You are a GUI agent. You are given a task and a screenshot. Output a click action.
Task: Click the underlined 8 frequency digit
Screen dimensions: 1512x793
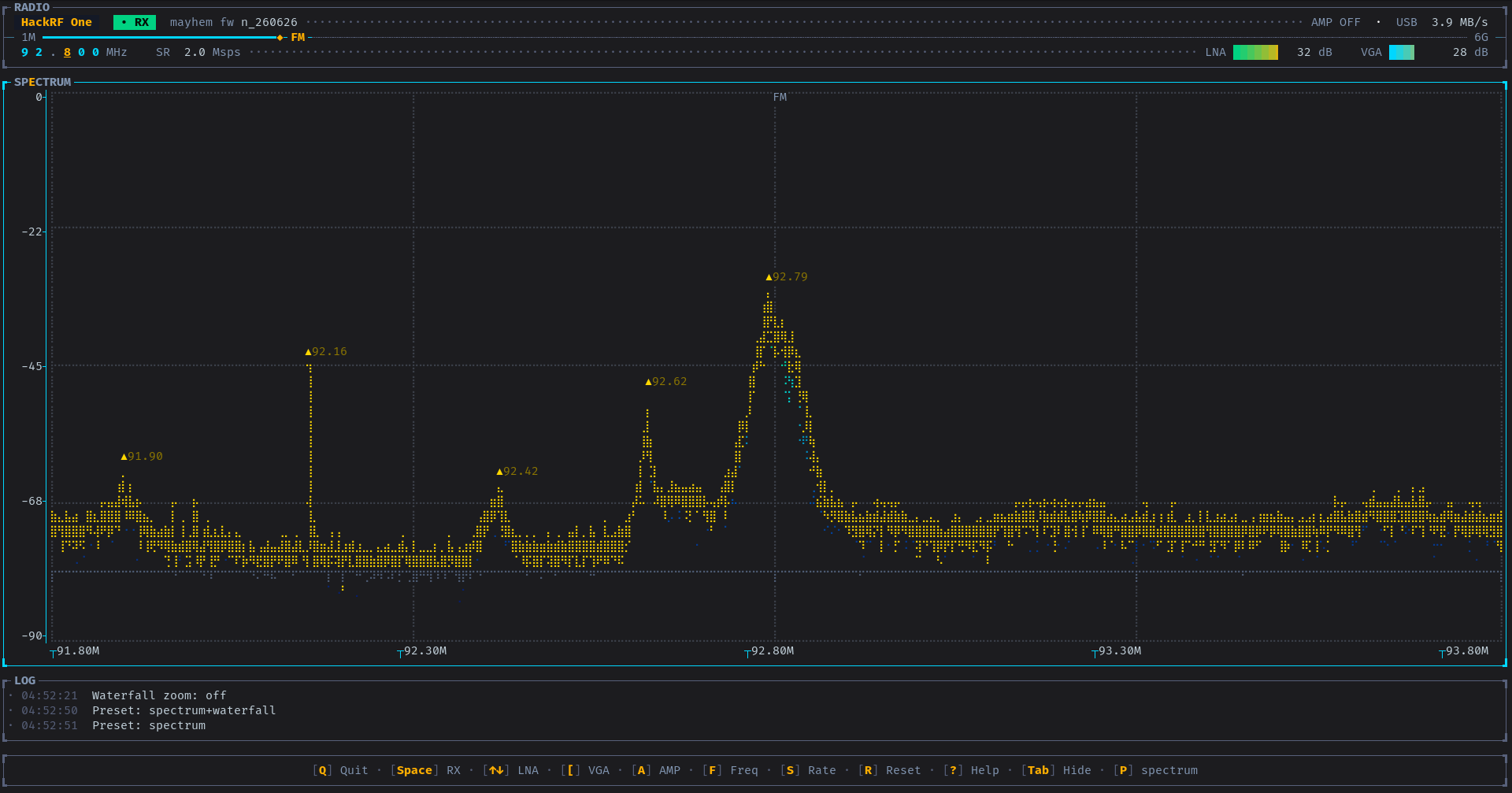67,53
